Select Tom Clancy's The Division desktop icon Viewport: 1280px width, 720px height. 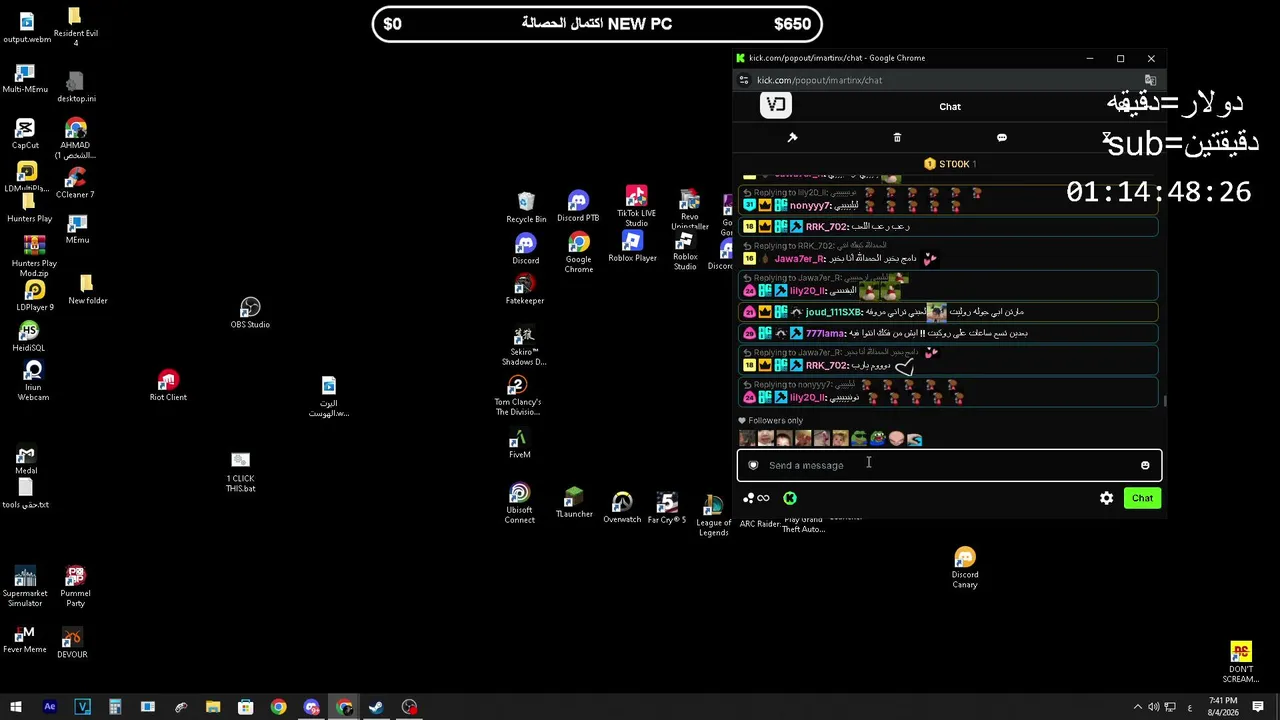click(x=517, y=396)
